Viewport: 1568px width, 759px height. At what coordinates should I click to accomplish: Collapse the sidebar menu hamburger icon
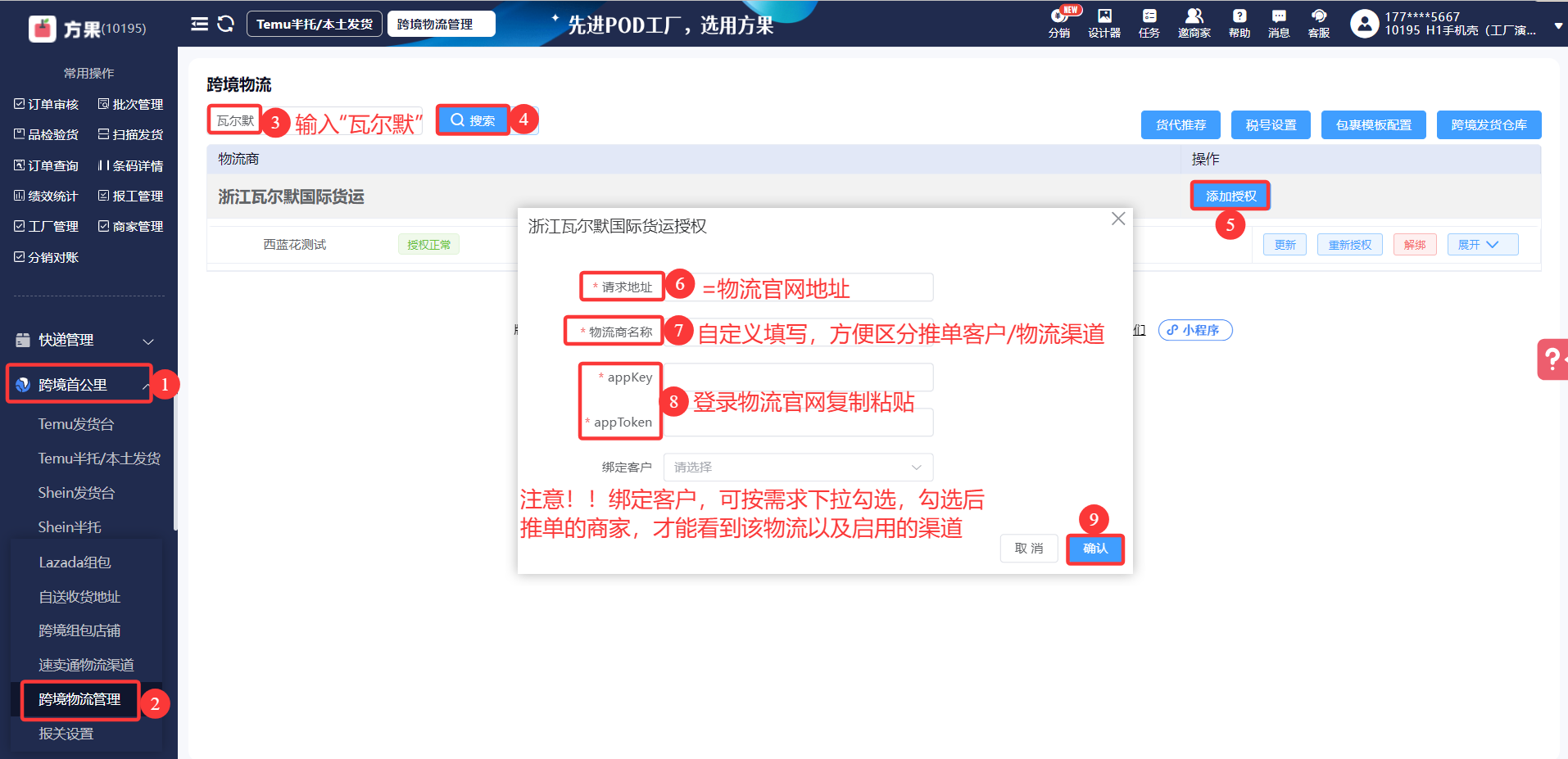click(199, 24)
